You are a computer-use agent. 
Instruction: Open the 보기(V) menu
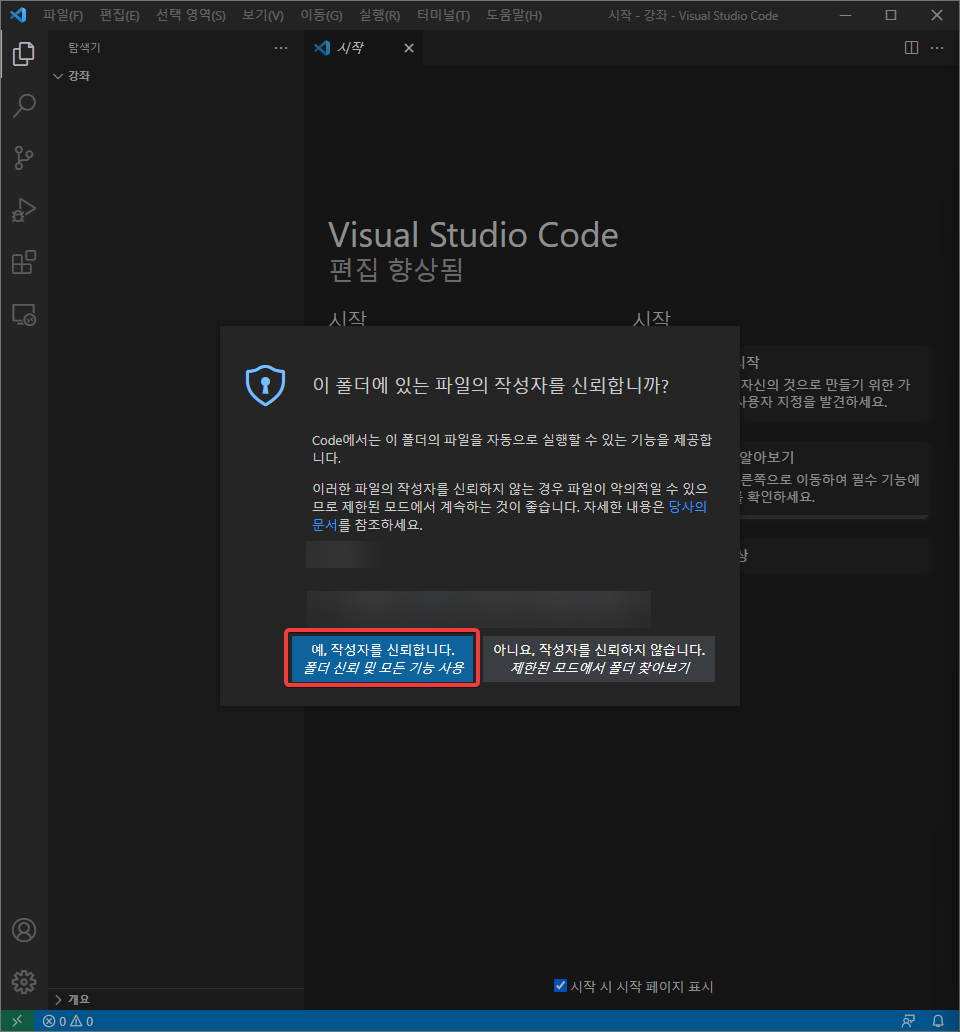point(263,15)
